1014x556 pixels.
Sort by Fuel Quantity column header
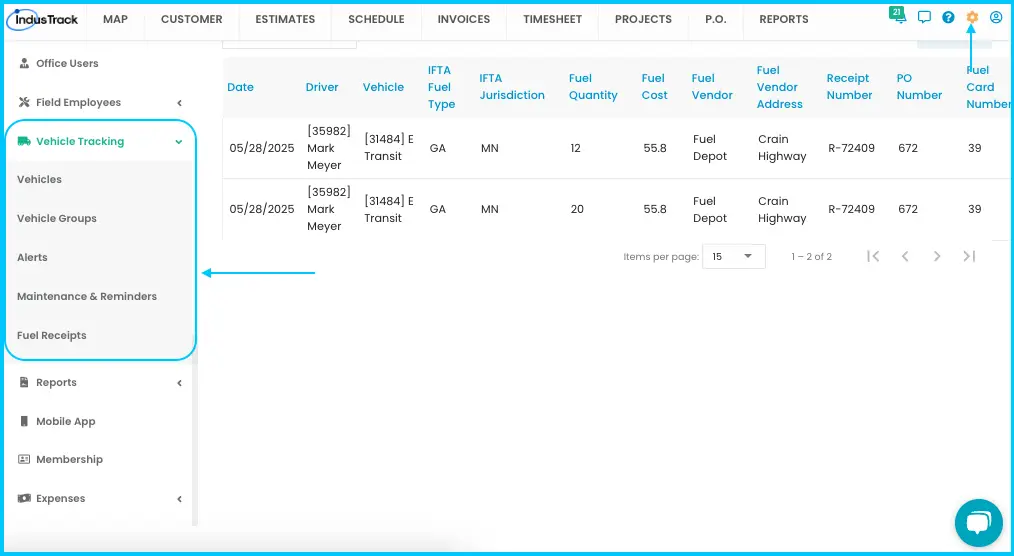point(593,87)
